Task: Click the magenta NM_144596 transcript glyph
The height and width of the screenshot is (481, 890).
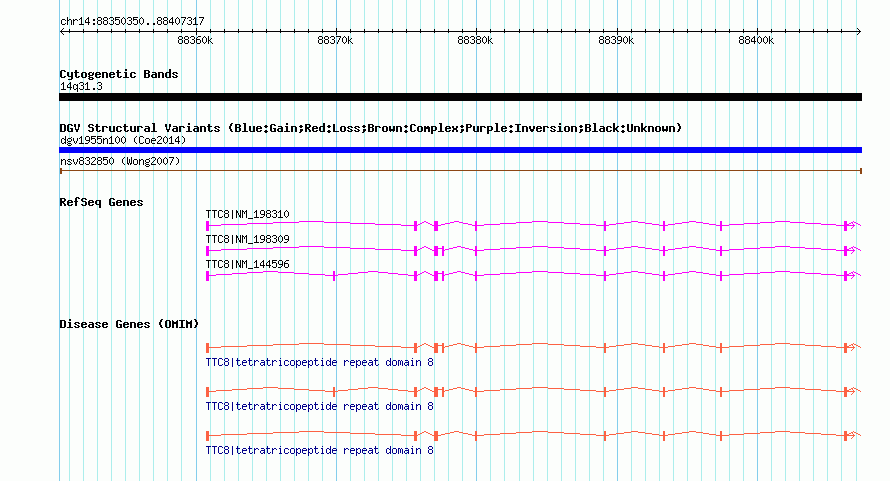Action: click(534, 275)
